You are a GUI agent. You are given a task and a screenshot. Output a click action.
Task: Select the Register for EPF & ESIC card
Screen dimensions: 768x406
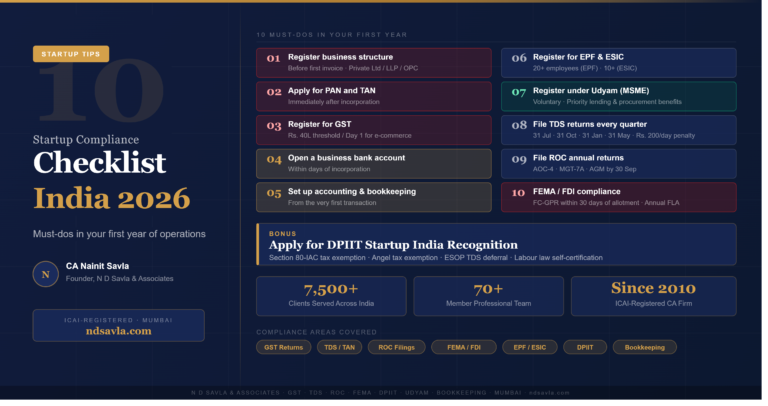tap(619, 63)
